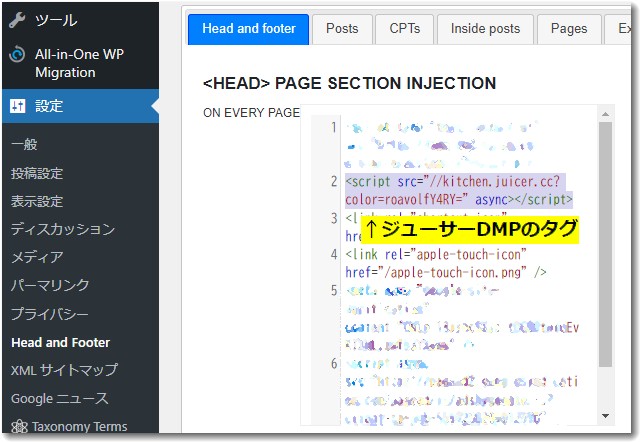Image resolution: width=640 pixels, height=442 pixels.
Task: Click the Taxonomy Terms atom icon
Action: pos(19,427)
